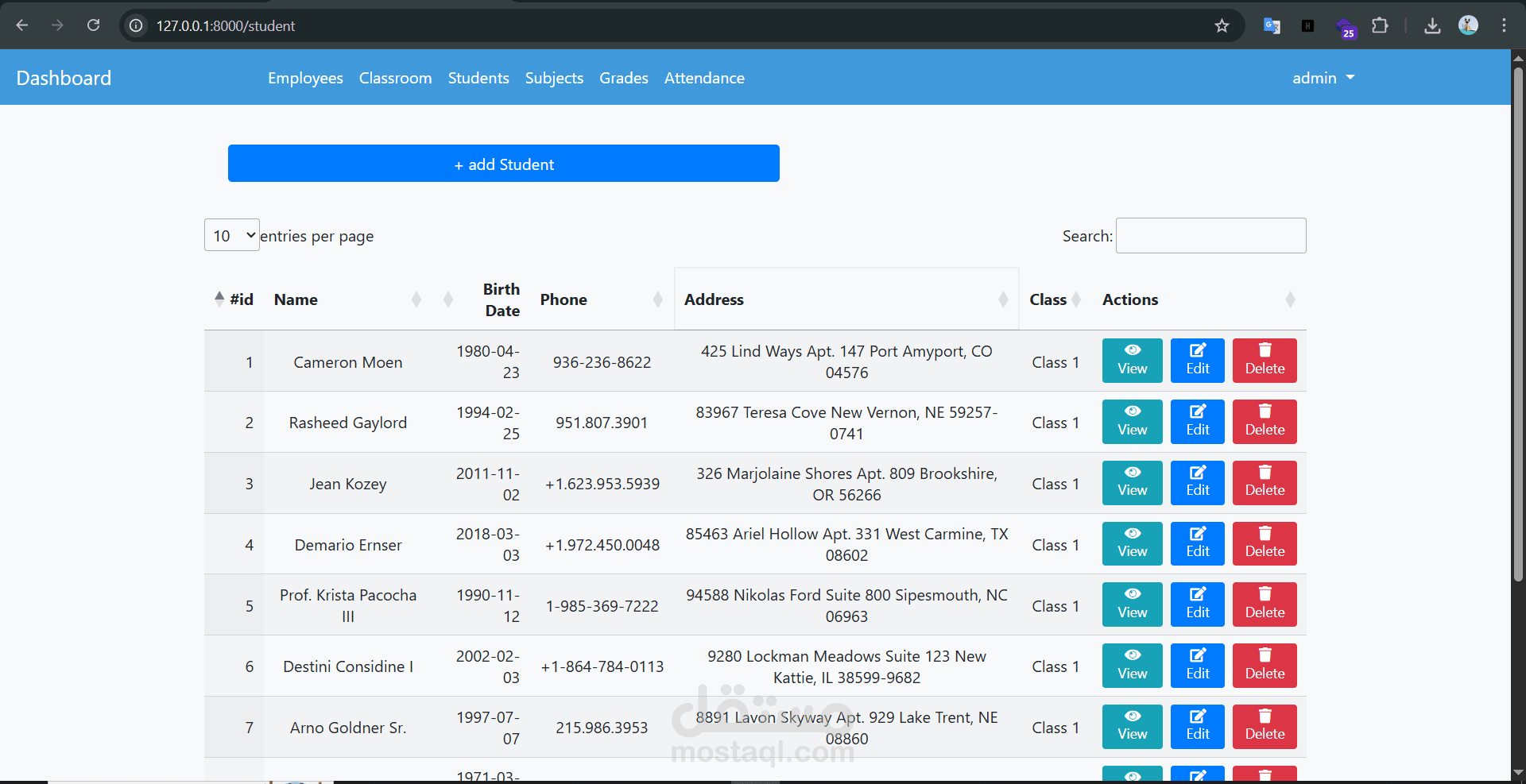This screenshot has height=784, width=1526.
Task: Edit student Rasheed Gaylord
Action: click(1197, 422)
